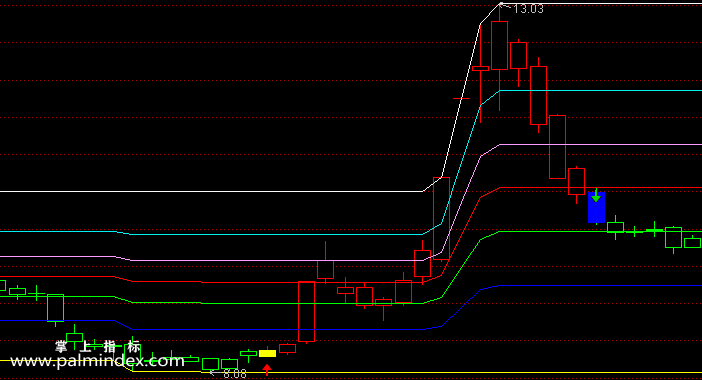Click the green down-arrow sell signal
The height and width of the screenshot is (380, 702).
(596, 196)
